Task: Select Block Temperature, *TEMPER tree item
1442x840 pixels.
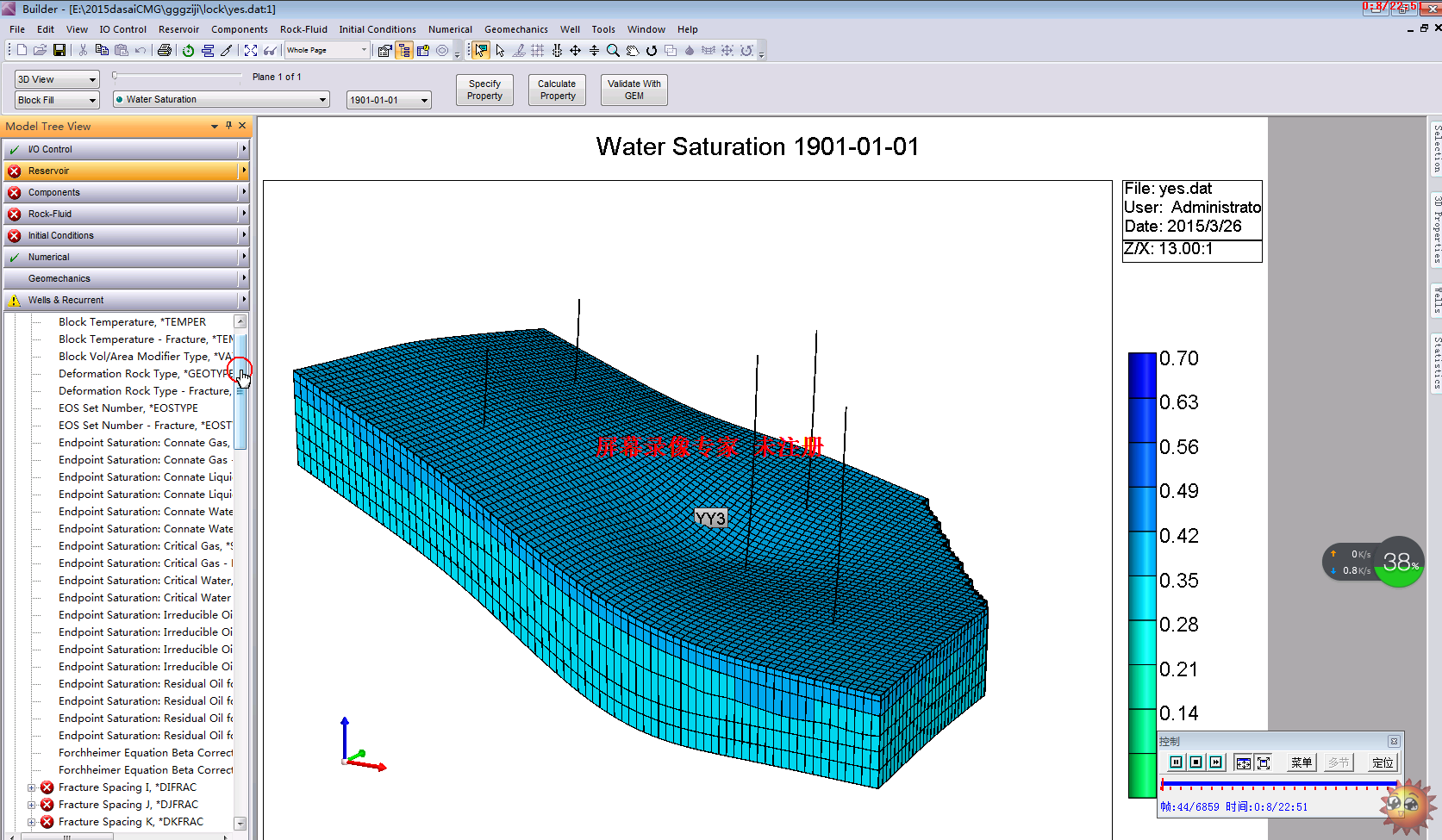Action: click(132, 322)
